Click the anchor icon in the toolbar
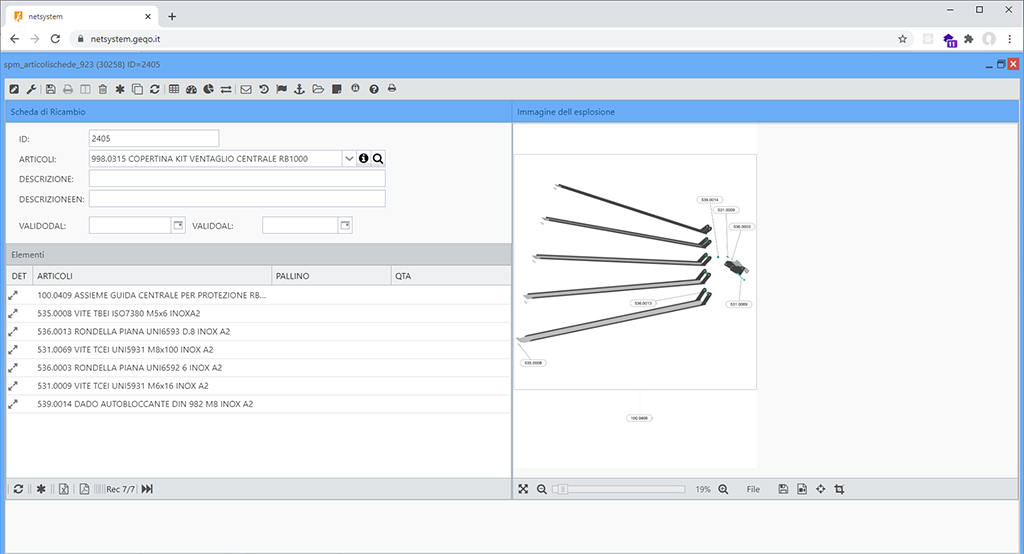Viewport: 1024px width, 554px height. coord(299,89)
